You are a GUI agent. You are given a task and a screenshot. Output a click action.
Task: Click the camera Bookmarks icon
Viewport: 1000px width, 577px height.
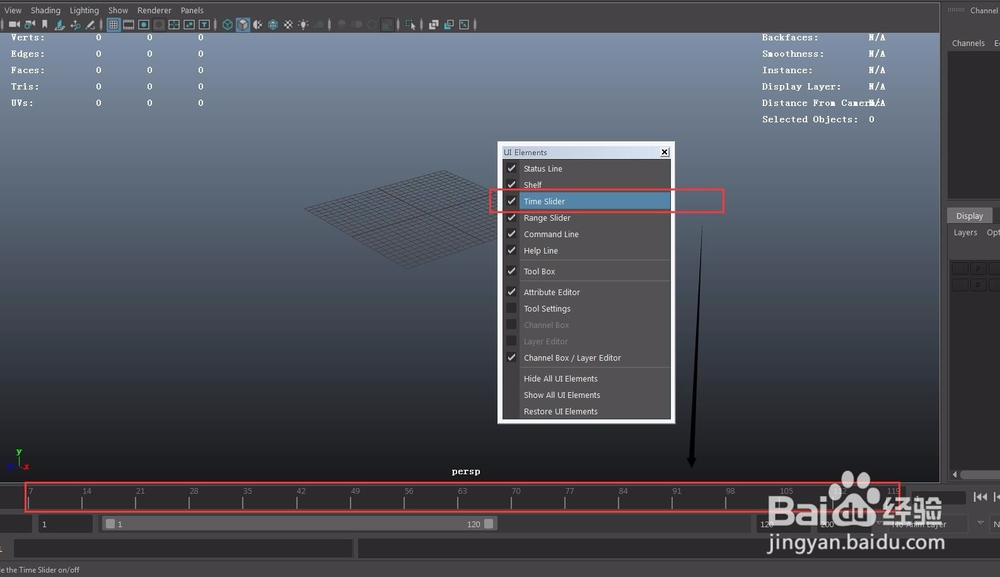click(45, 24)
